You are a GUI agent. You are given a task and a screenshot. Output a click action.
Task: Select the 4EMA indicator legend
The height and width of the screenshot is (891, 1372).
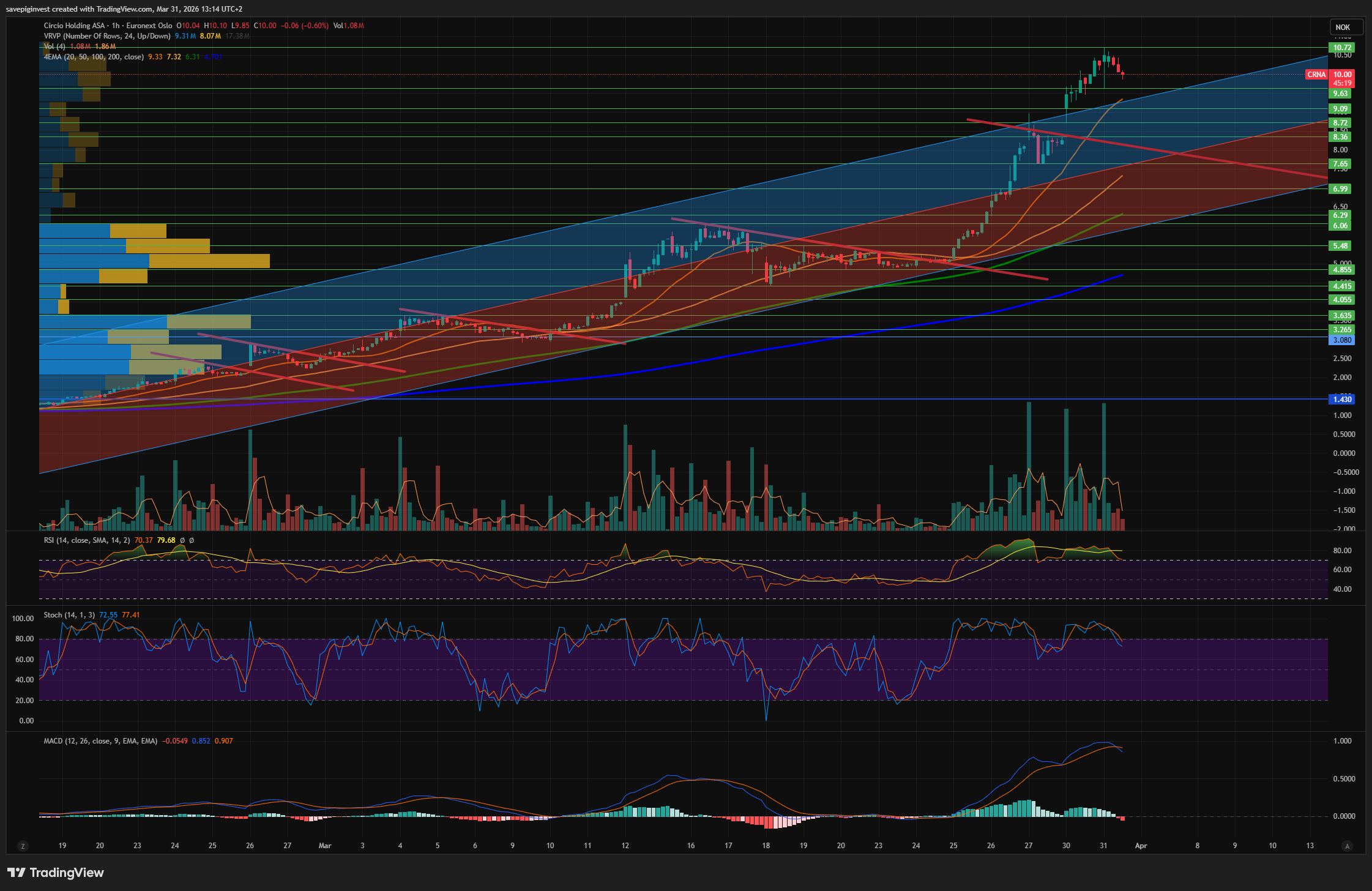click(x=93, y=57)
